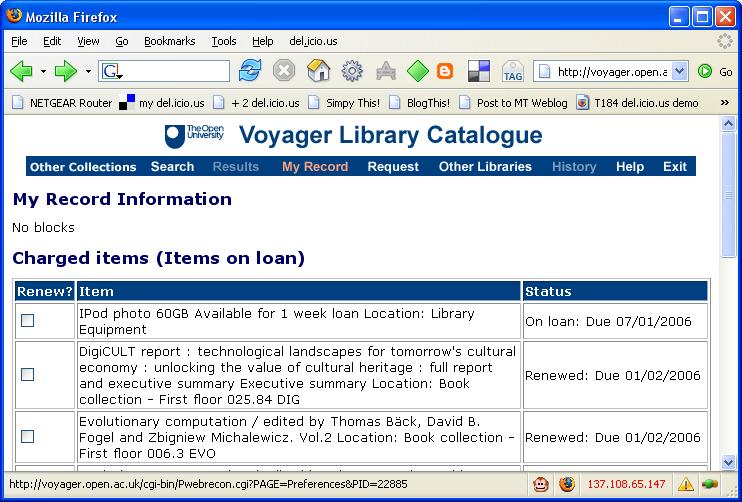
Task: Click the vertical scrollbar thumb
Action: click(728, 195)
